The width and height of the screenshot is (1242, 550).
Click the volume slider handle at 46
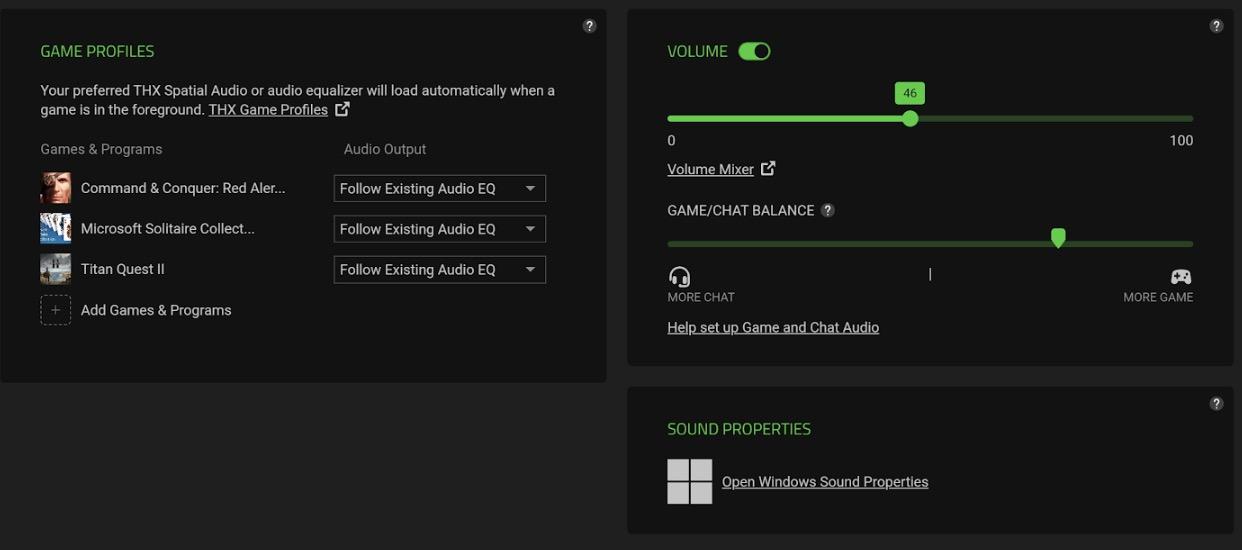(910, 118)
